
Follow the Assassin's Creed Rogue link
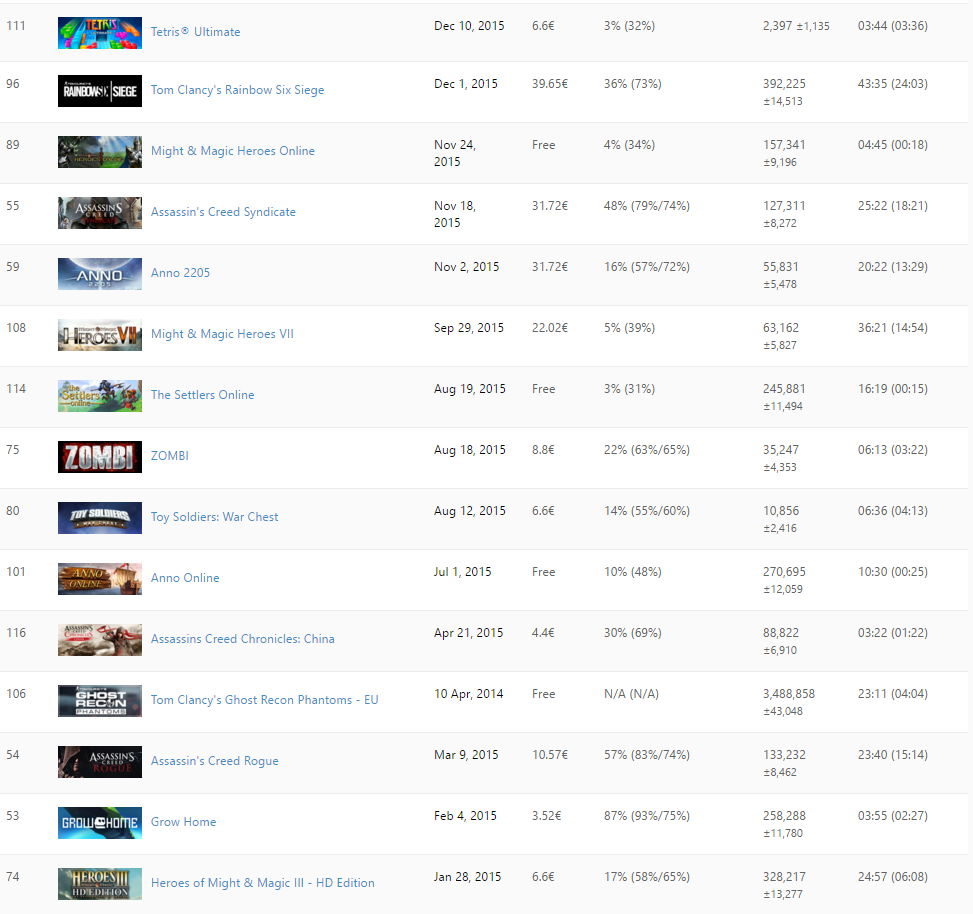click(x=215, y=761)
